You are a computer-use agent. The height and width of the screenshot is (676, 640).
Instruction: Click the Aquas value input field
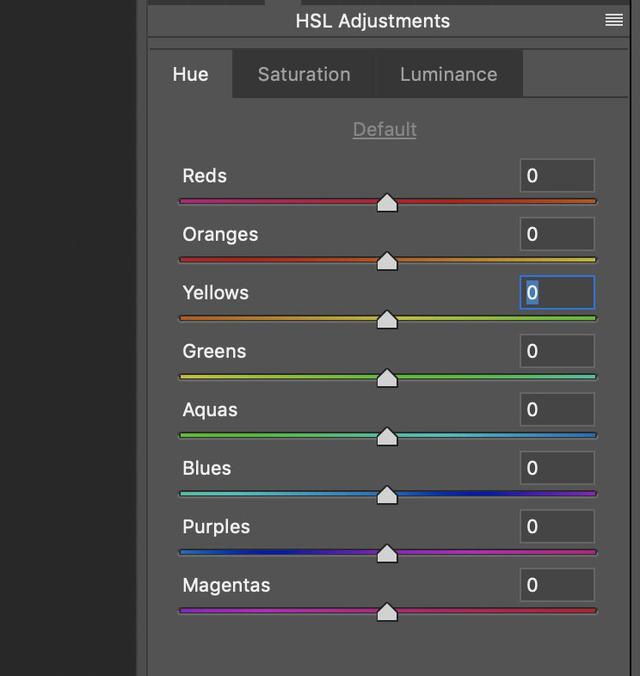click(x=557, y=410)
